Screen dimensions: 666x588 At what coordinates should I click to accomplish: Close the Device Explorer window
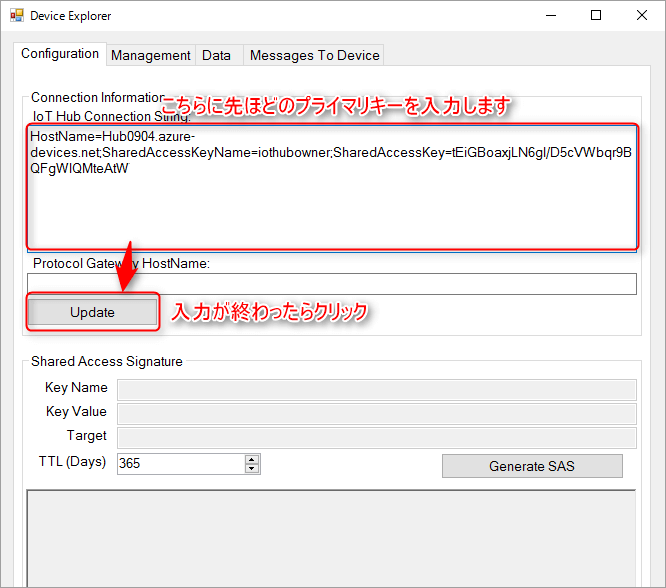[642, 16]
